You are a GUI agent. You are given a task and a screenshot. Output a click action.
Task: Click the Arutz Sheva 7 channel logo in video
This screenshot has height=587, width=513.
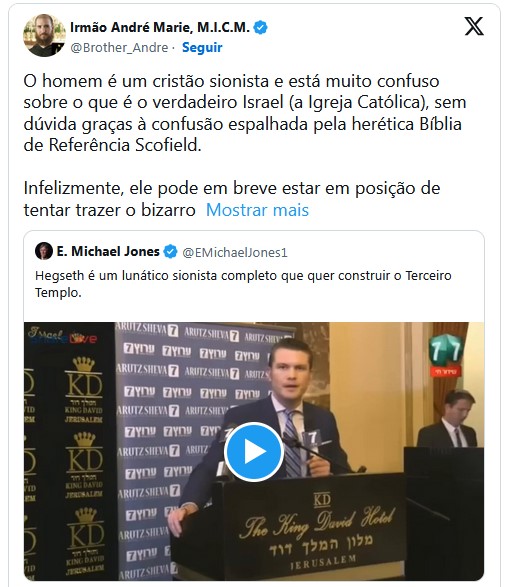(x=446, y=355)
